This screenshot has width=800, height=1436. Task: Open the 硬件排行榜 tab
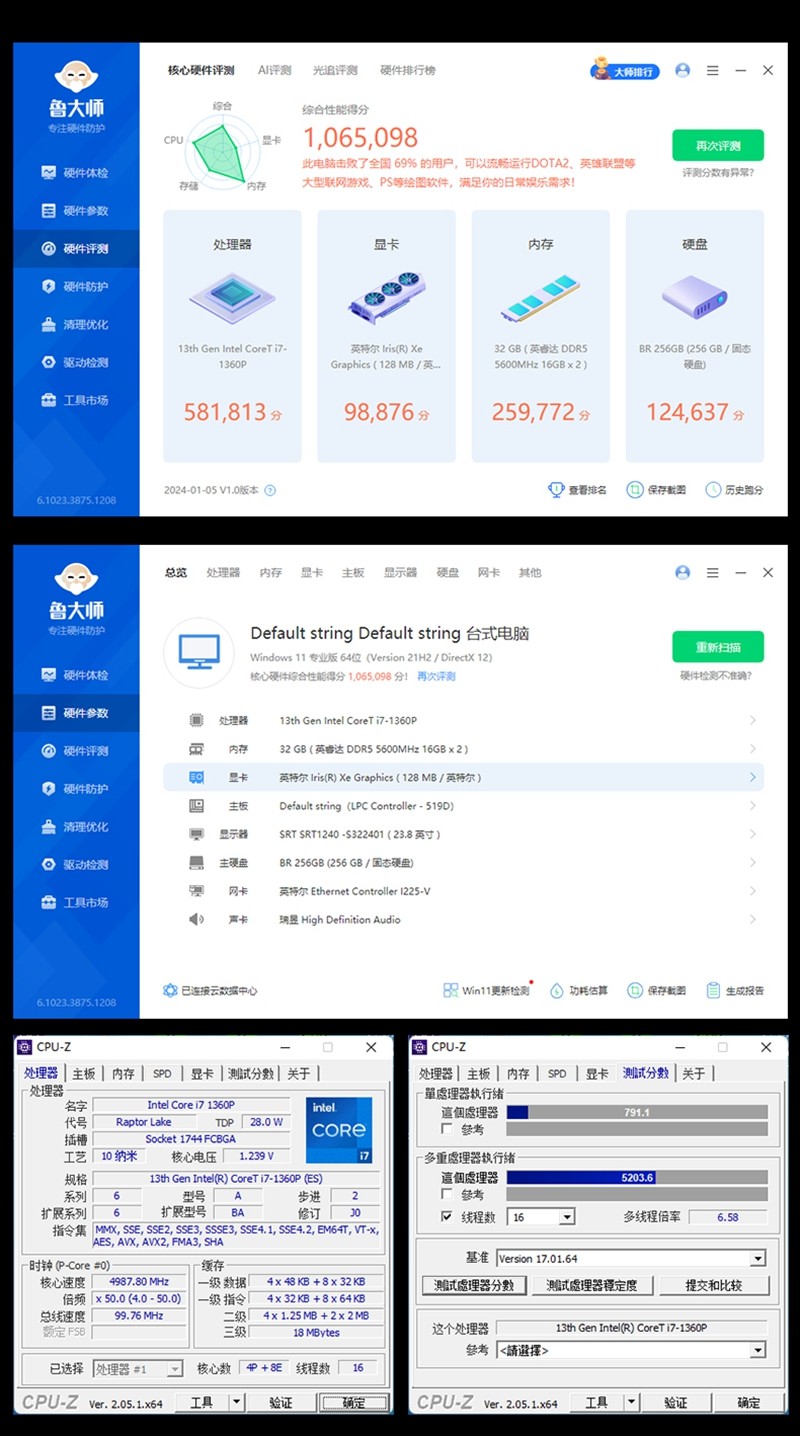coord(407,71)
